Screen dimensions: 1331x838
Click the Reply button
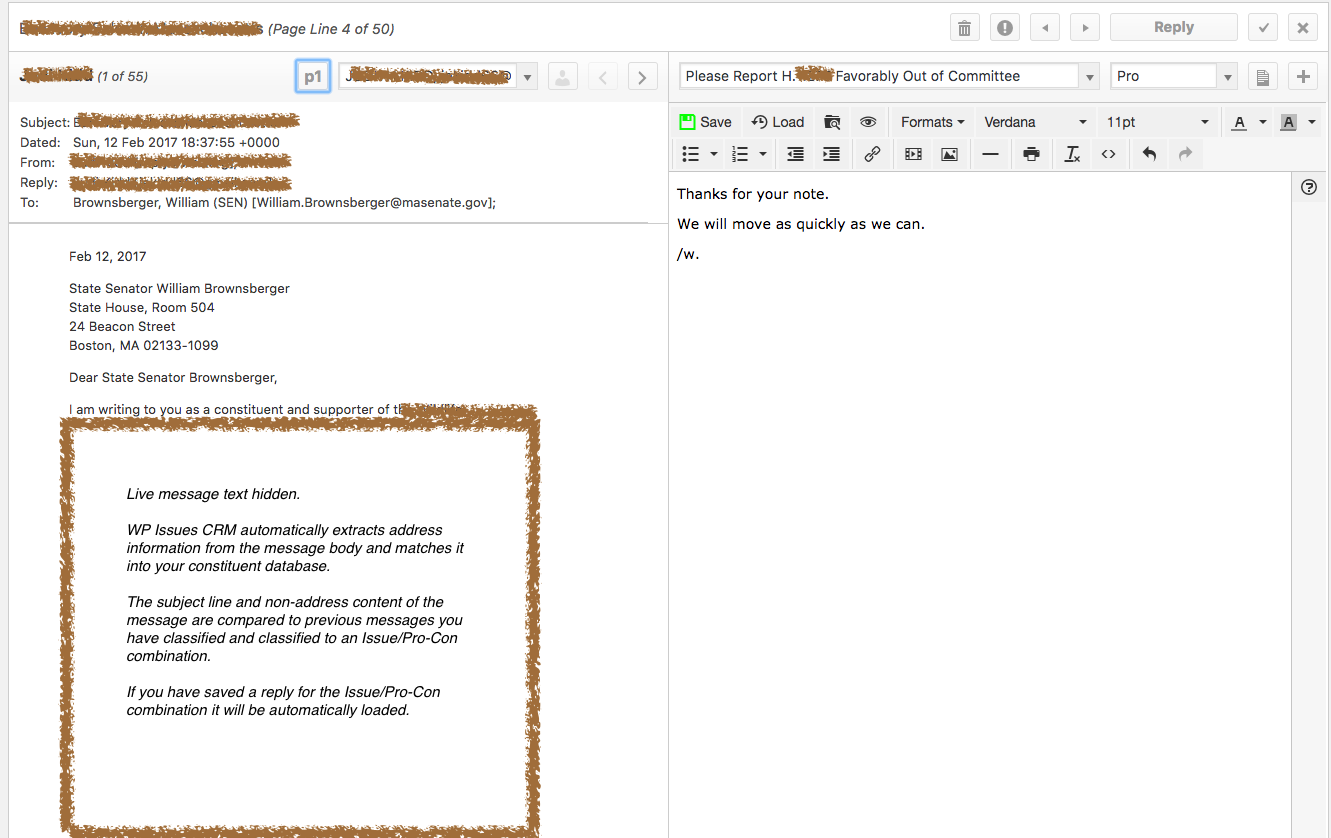point(1174,28)
